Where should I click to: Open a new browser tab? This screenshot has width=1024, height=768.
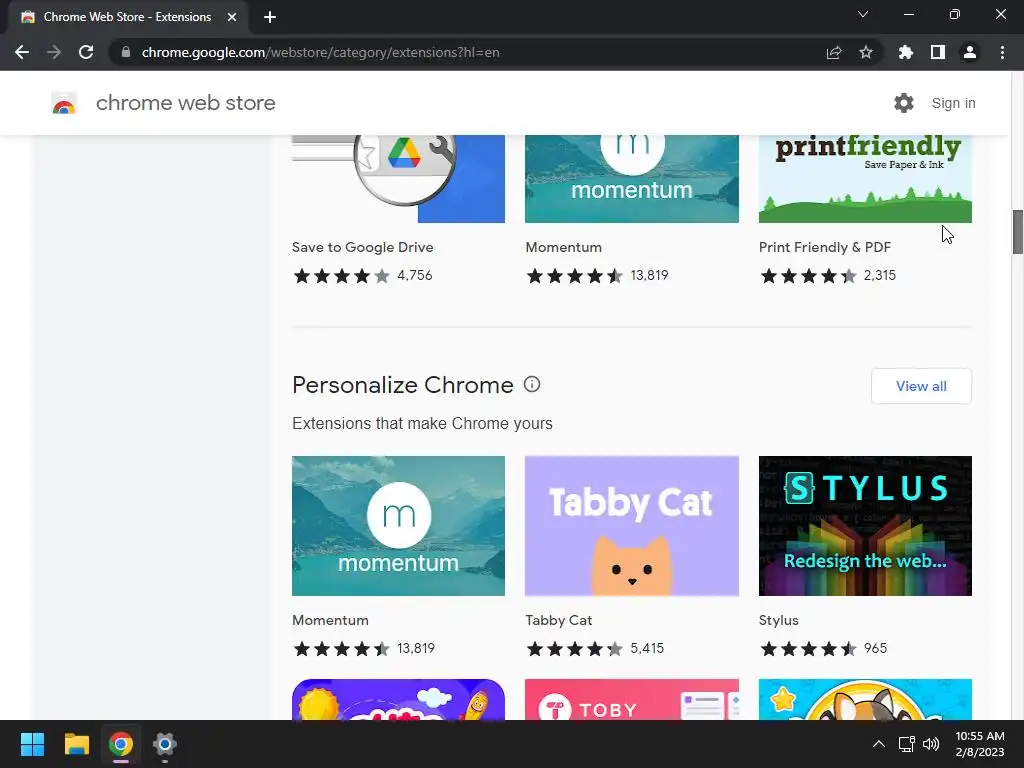pos(270,17)
